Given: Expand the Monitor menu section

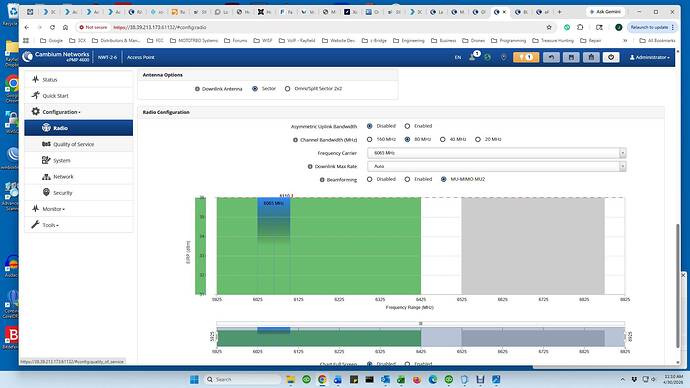Looking at the screenshot, I should 78,209.
